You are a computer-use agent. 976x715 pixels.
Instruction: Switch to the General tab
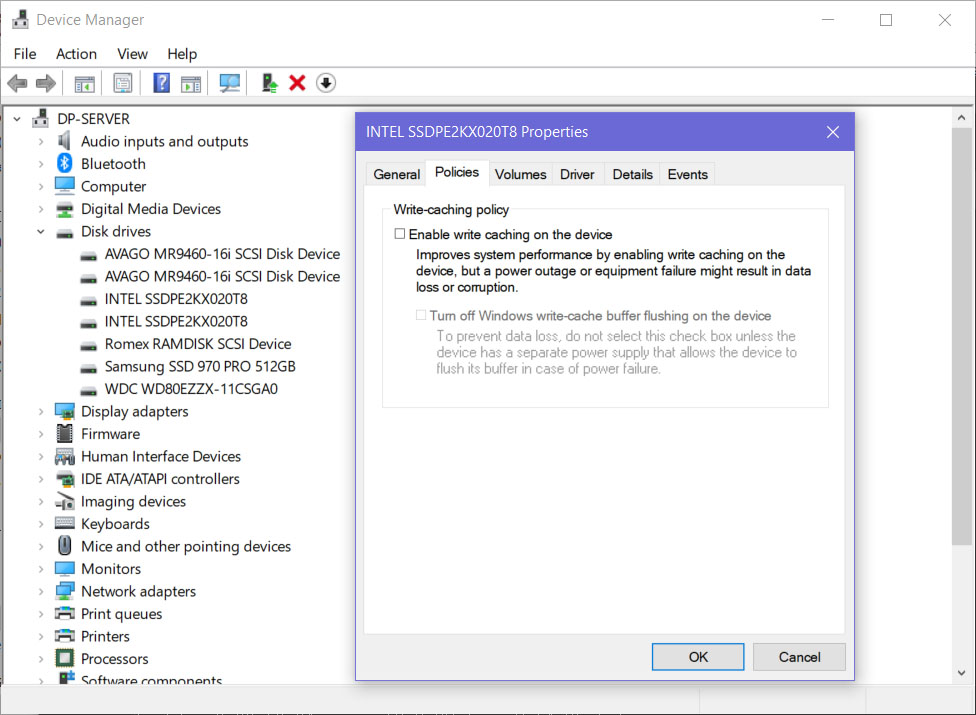[x=396, y=174]
